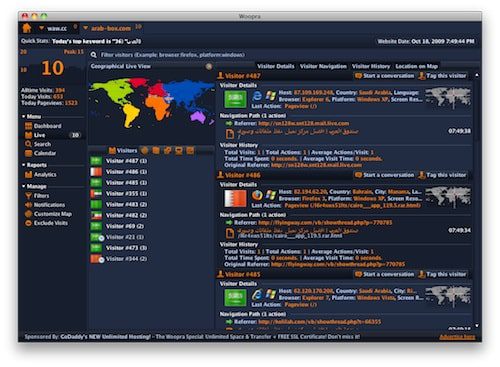Collapse the Menu section in sidebar
Image resolution: width=500 pixels, height=367 pixels.
(24, 117)
